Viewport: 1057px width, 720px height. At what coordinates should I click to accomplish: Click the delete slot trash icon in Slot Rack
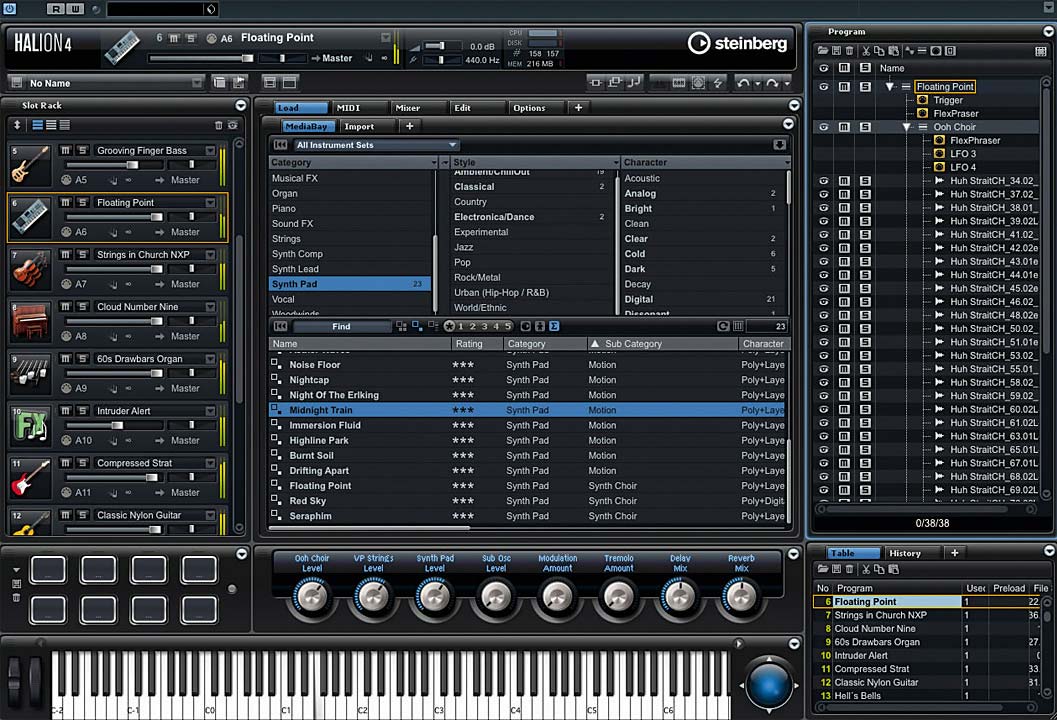pos(218,125)
